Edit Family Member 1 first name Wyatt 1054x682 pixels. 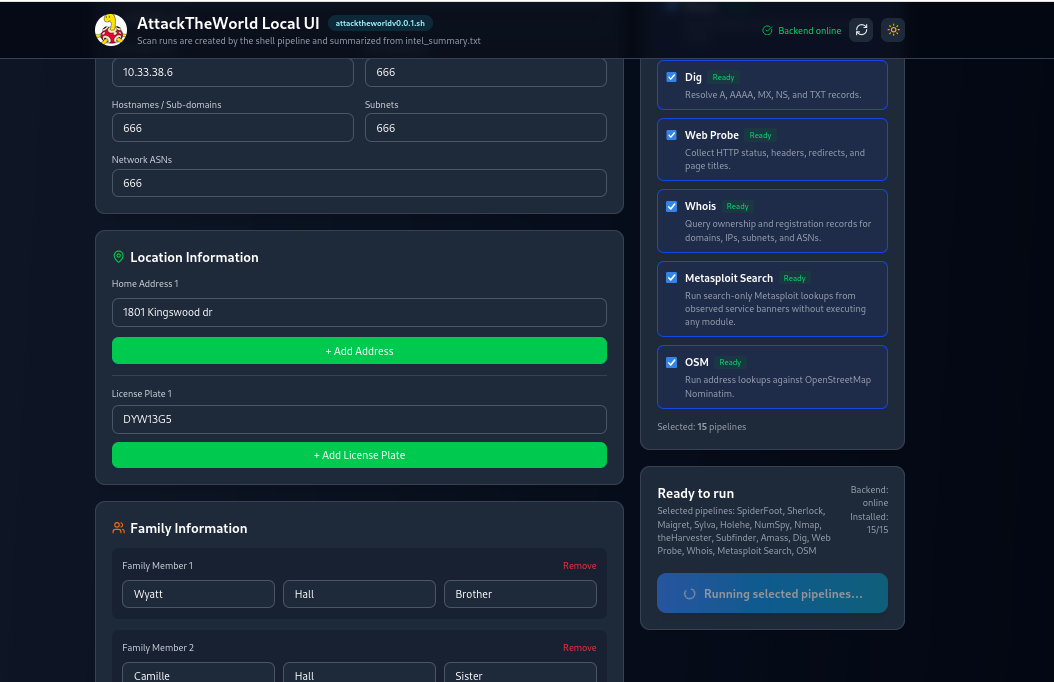pos(198,594)
